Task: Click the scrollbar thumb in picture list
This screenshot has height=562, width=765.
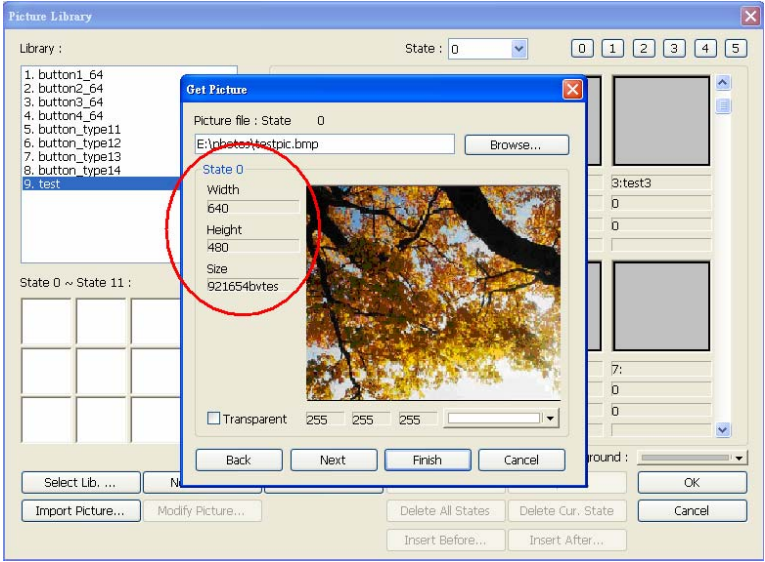Action: pyautogui.click(x=723, y=105)
